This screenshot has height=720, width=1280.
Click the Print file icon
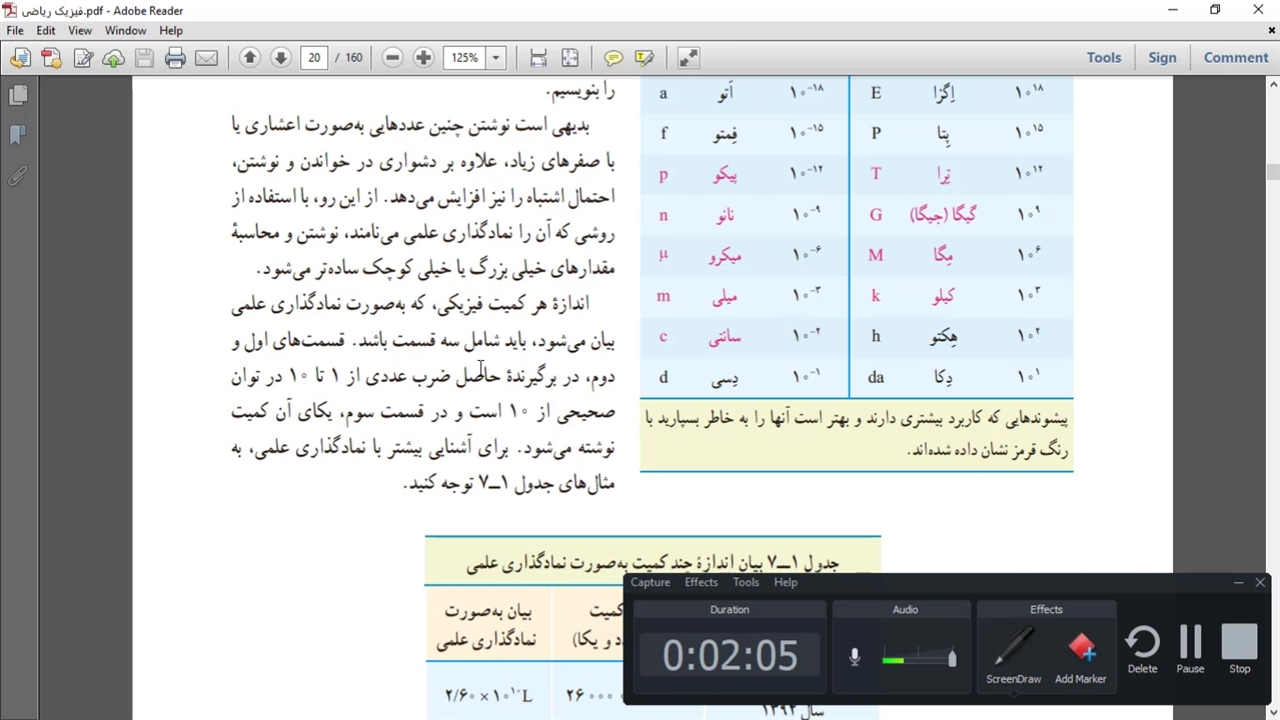click(175, 58)
